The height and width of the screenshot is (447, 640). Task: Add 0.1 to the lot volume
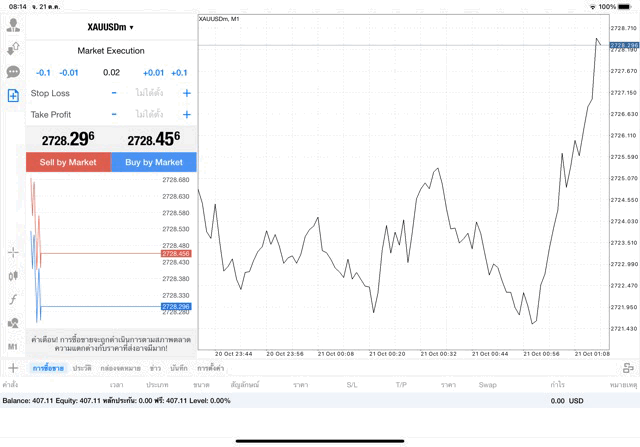(179, 72)
